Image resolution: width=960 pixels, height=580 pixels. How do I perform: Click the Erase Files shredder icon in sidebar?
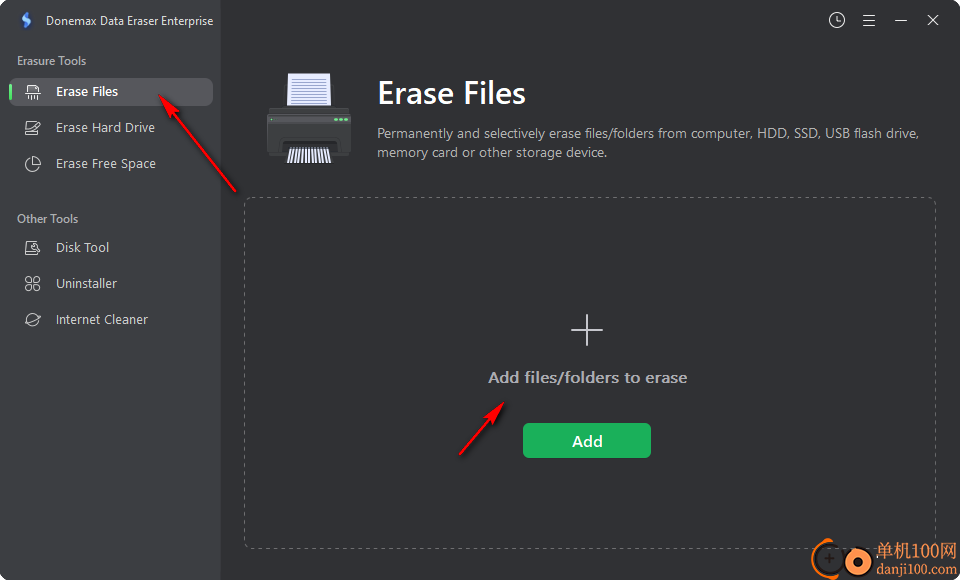click(x=32, y=92)
